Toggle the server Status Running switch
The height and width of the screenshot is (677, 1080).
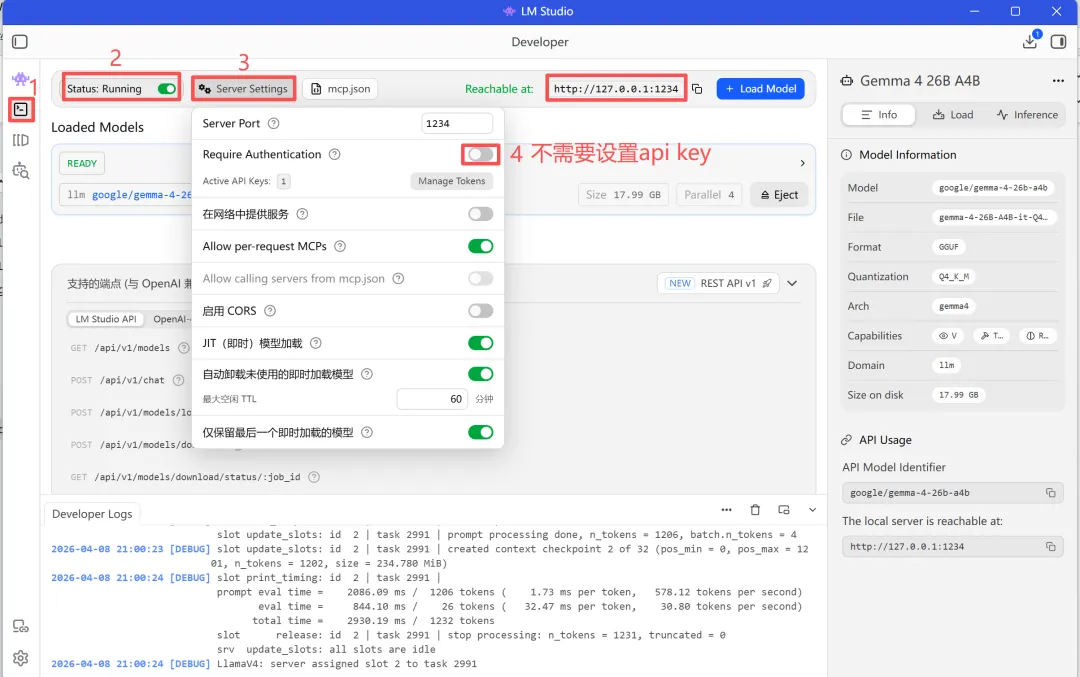[x=167, y=89]
